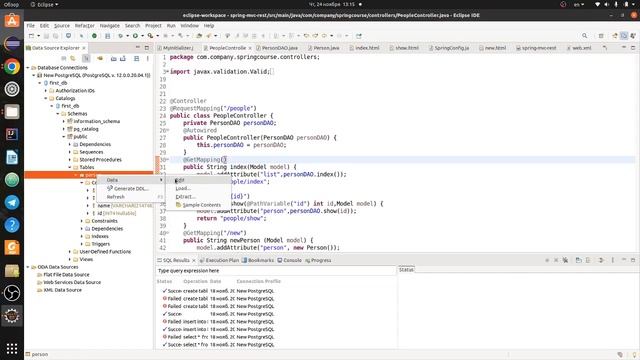Screen dimensions: 640x360
Task: Select Refresh in the context menu
Action: pos(131,197)
